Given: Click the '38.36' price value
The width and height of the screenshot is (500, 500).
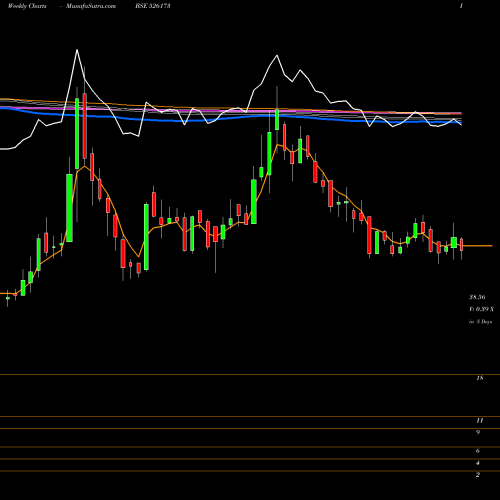Looking at the screenshot, I should point(477,297).
